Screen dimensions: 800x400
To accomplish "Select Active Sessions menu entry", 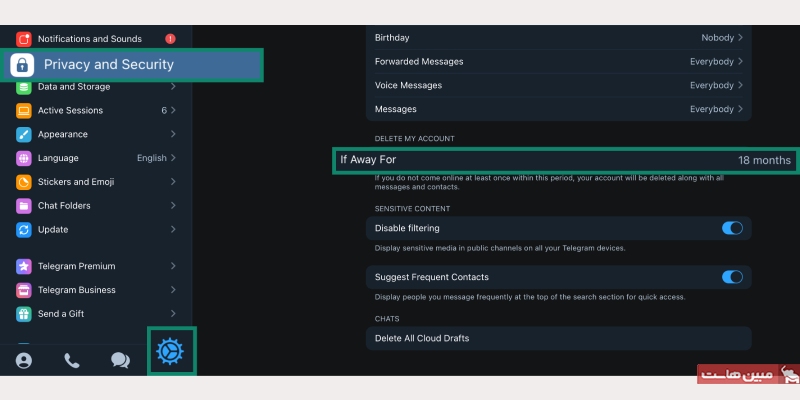I will 96,111.
